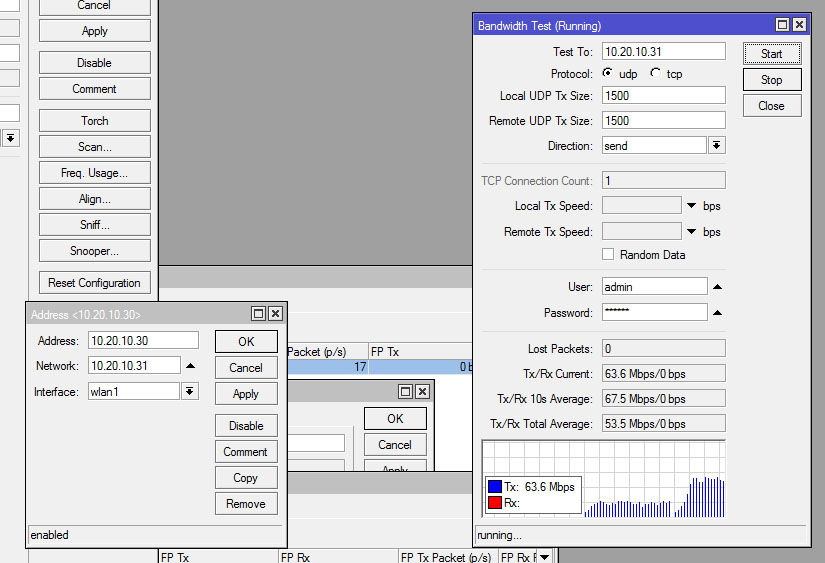Screen dimensions: 825x563
Task: Click Reset Configuration button
Action: click(x=95, y=283)
